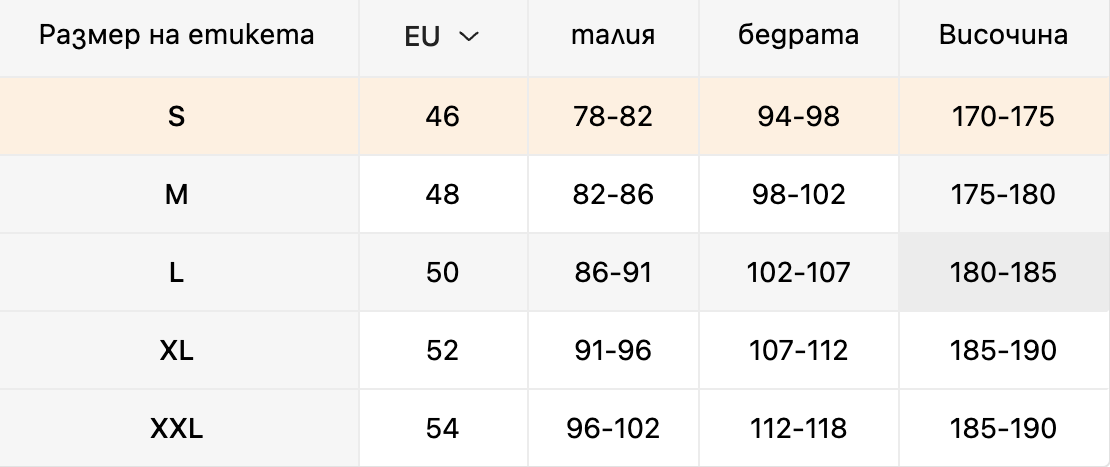Click the EU size 52 cell
The height and width of the screenshot is (467, 1110).
point(443,350)
